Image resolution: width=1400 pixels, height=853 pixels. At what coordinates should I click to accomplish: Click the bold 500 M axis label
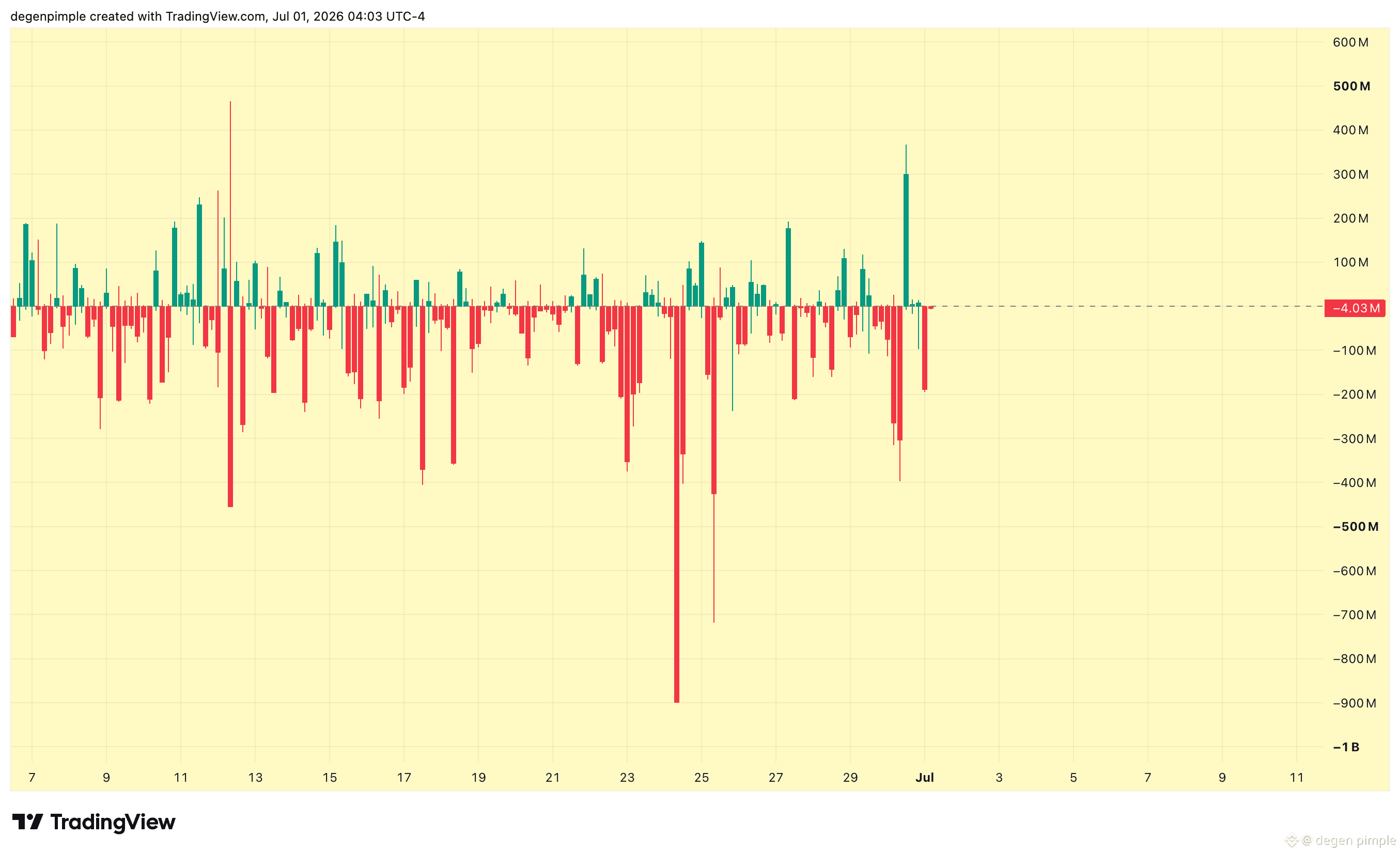coord(1352,86)
